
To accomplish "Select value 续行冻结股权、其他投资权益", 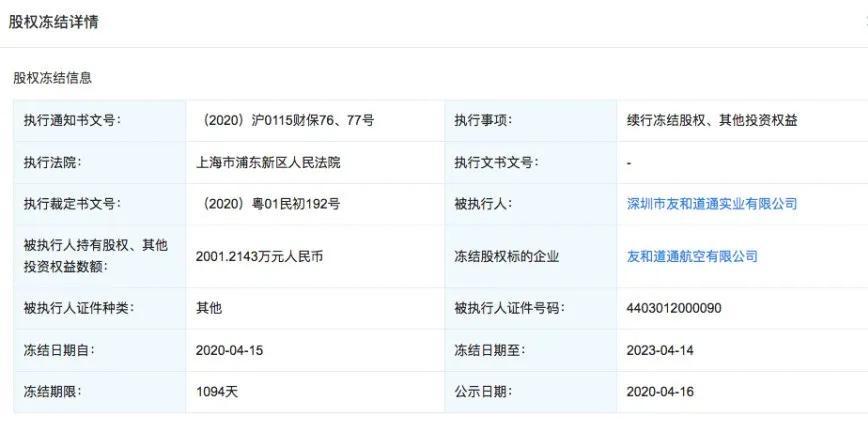I will (712, 120).
